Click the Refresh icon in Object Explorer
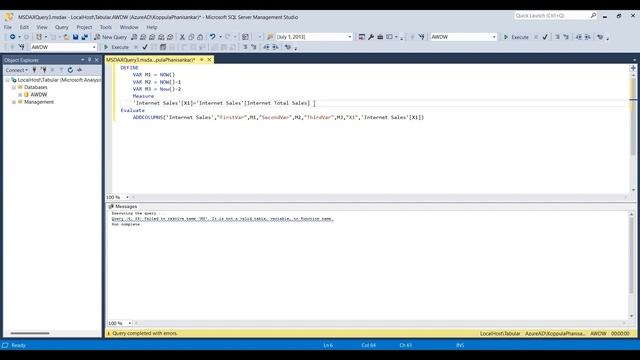The height and width of the screenshot is (360, 640). (70, 70)
